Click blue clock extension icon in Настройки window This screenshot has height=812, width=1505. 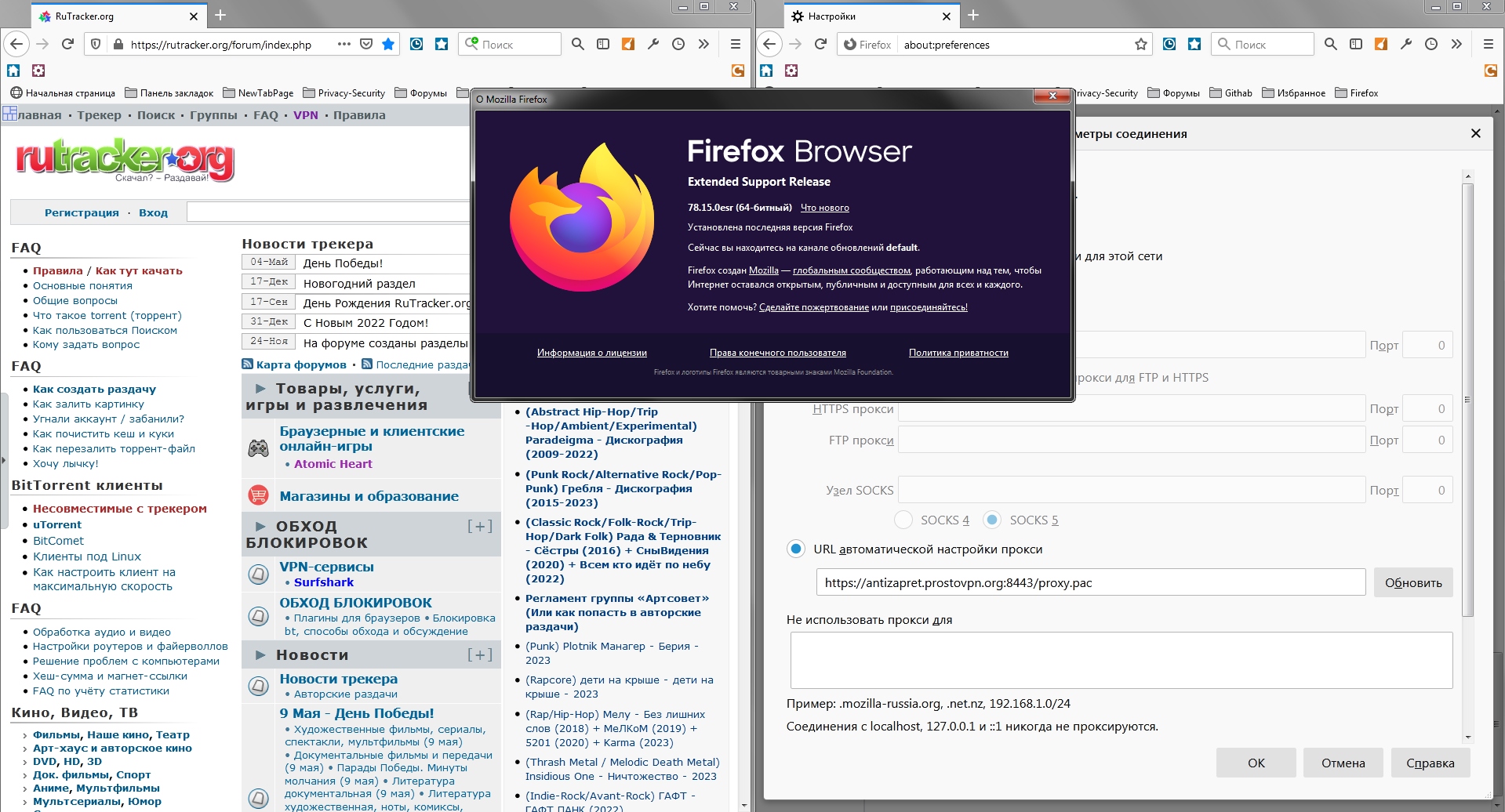coord(1169,45)
